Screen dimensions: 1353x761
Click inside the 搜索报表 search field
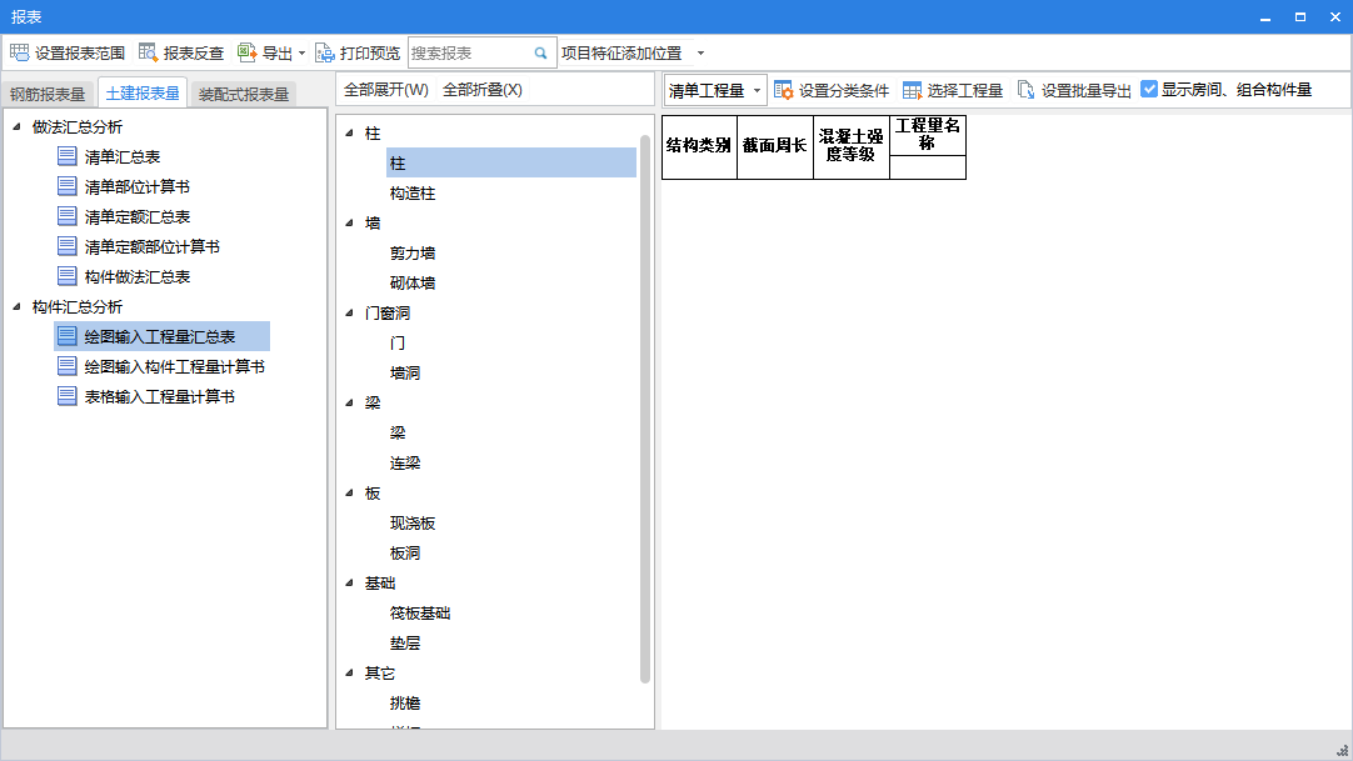point(470,53)
